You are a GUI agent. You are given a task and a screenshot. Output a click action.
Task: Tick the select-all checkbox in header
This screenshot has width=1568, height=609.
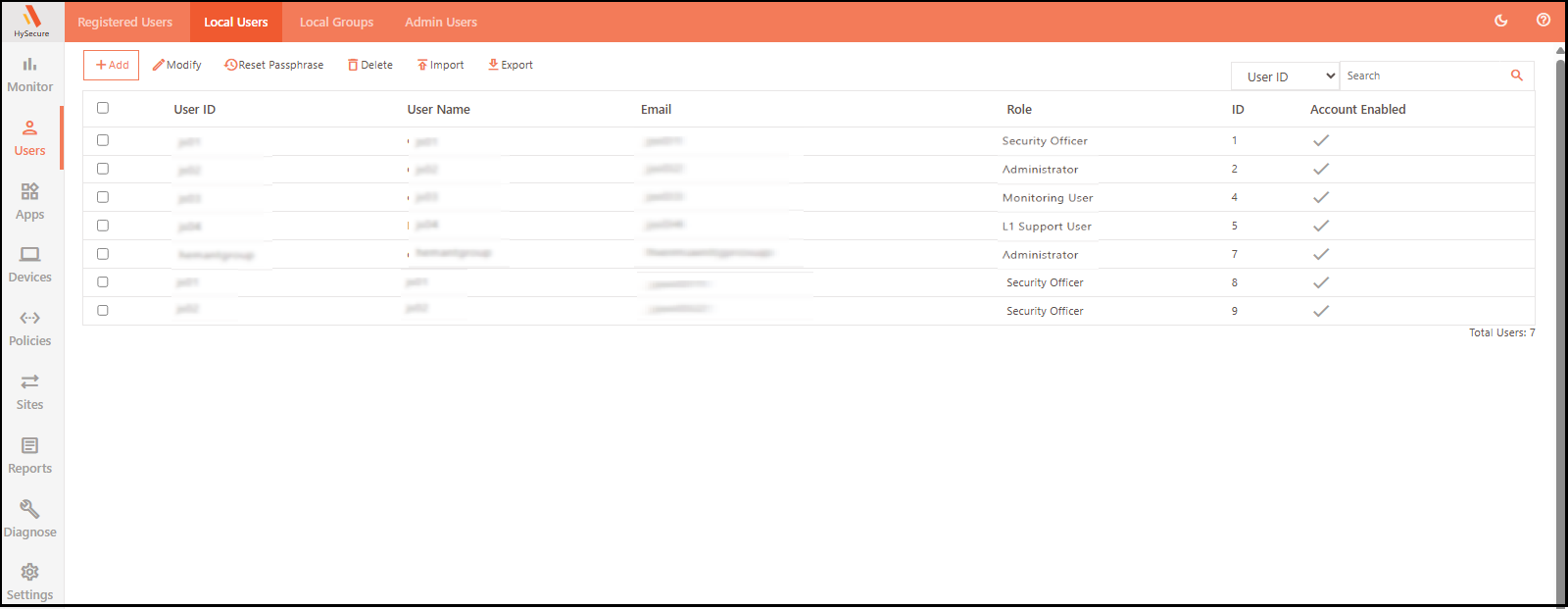coord(103,109)
